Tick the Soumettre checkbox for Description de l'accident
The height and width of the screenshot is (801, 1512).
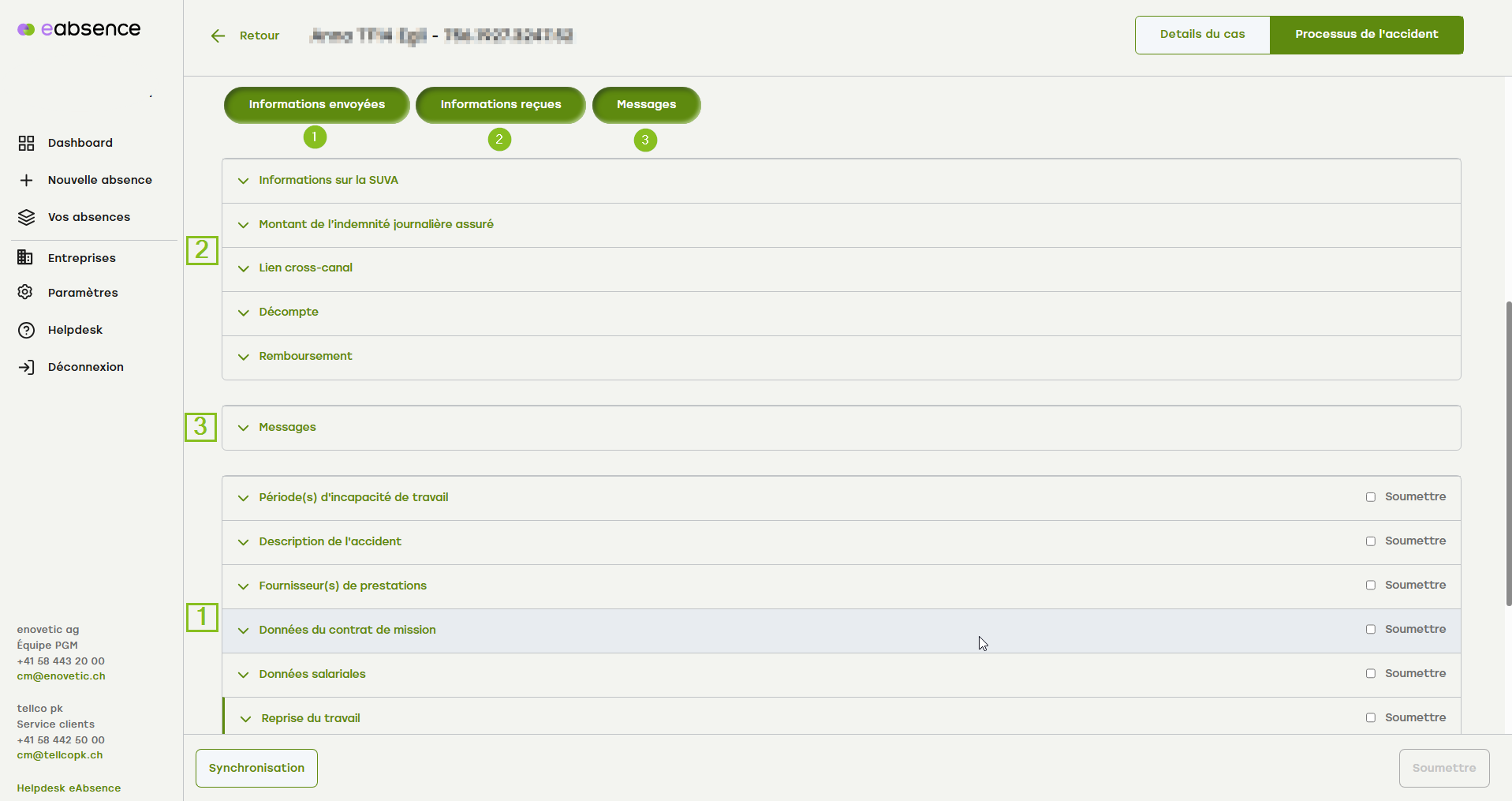1371,541
